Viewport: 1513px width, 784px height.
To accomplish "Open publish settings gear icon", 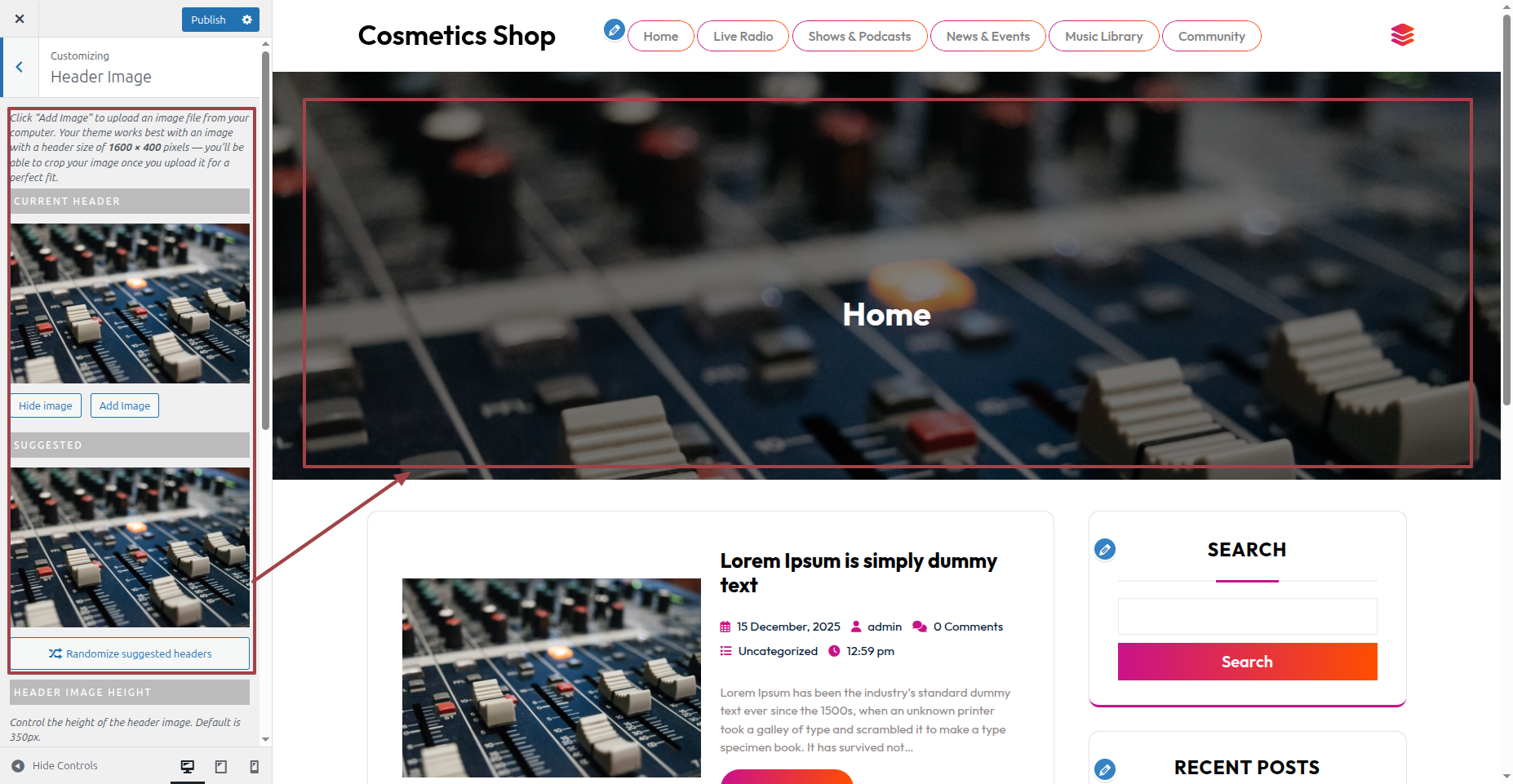I will point(247,20).
